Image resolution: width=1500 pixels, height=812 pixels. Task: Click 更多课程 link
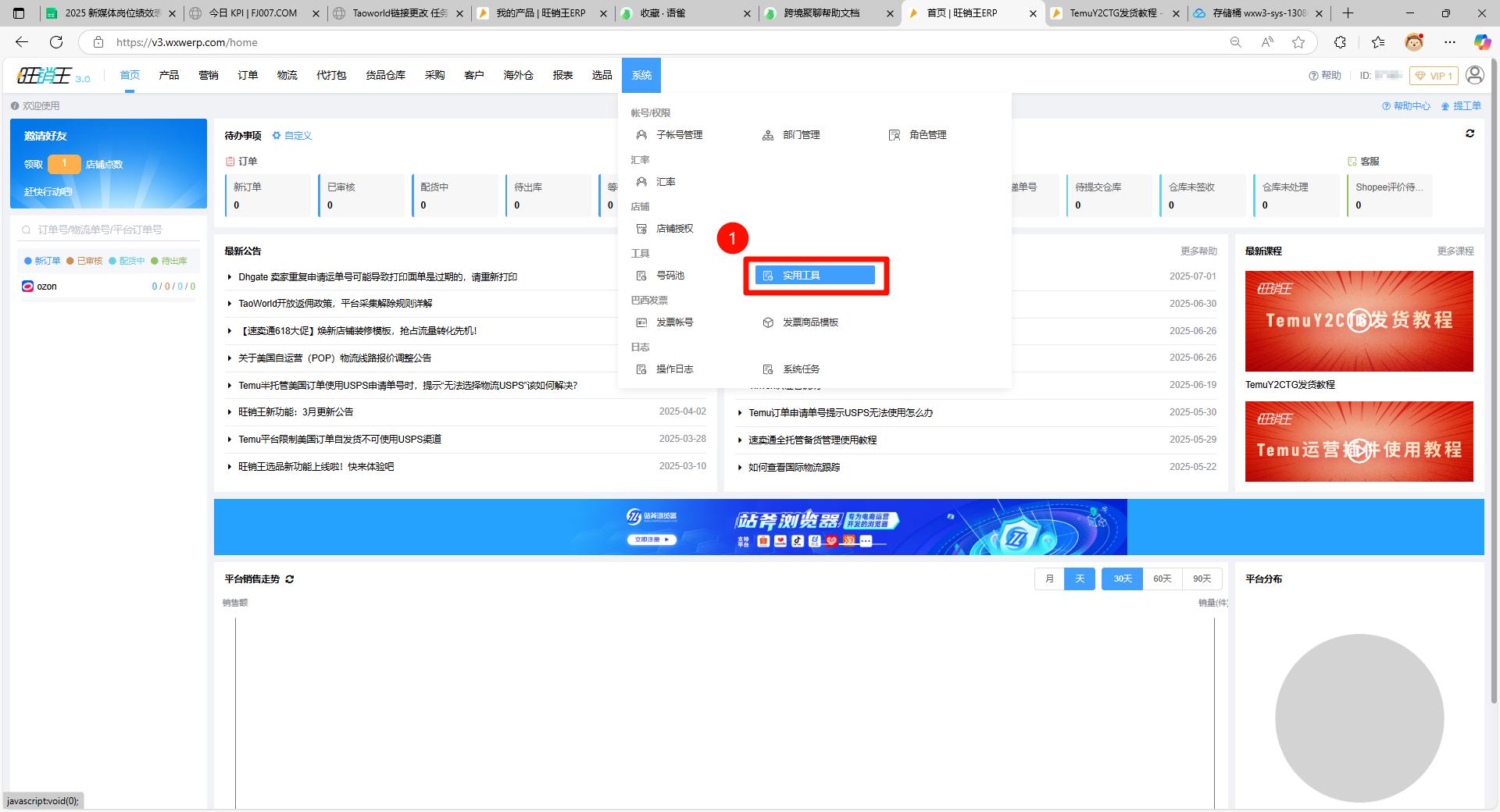click(x=1455, y=251)
